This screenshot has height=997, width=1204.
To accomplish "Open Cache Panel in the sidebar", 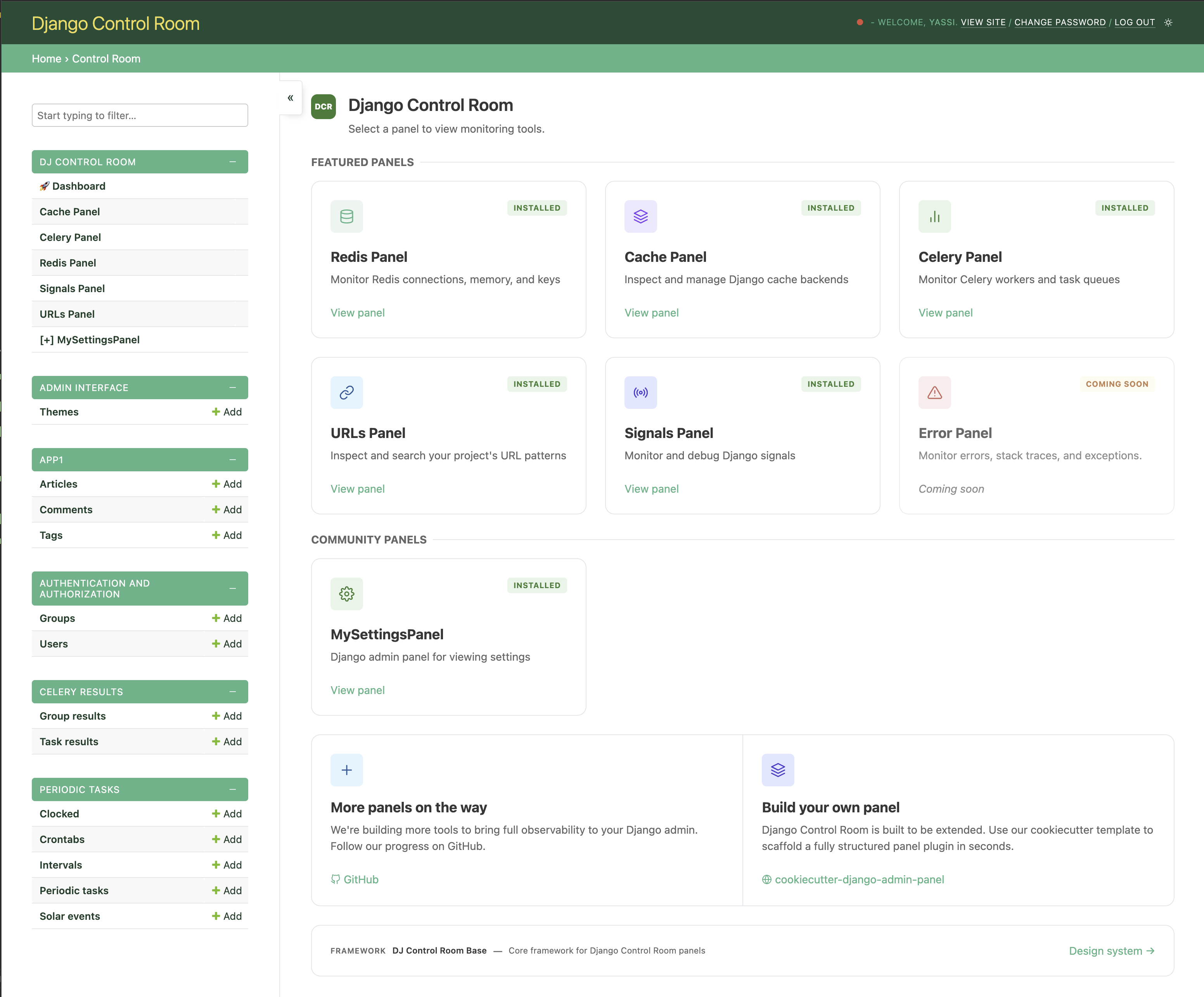I will click(x=70, y=211).
